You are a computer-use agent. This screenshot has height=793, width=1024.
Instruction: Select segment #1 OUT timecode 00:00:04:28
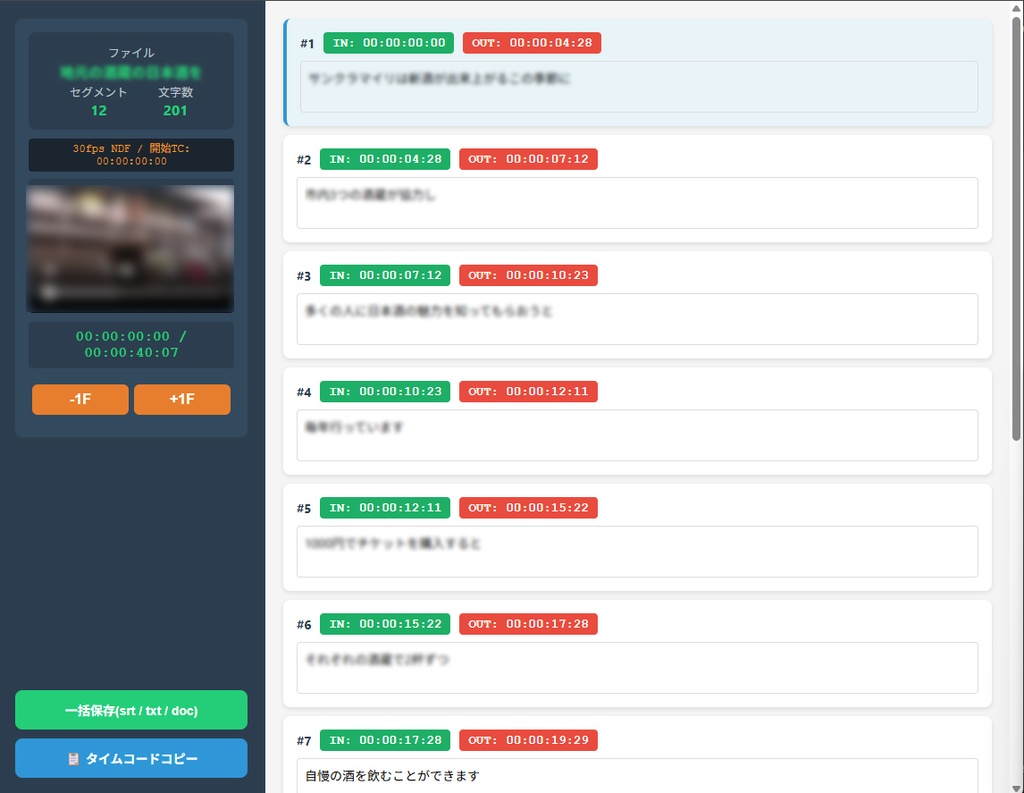pos(532,43)
